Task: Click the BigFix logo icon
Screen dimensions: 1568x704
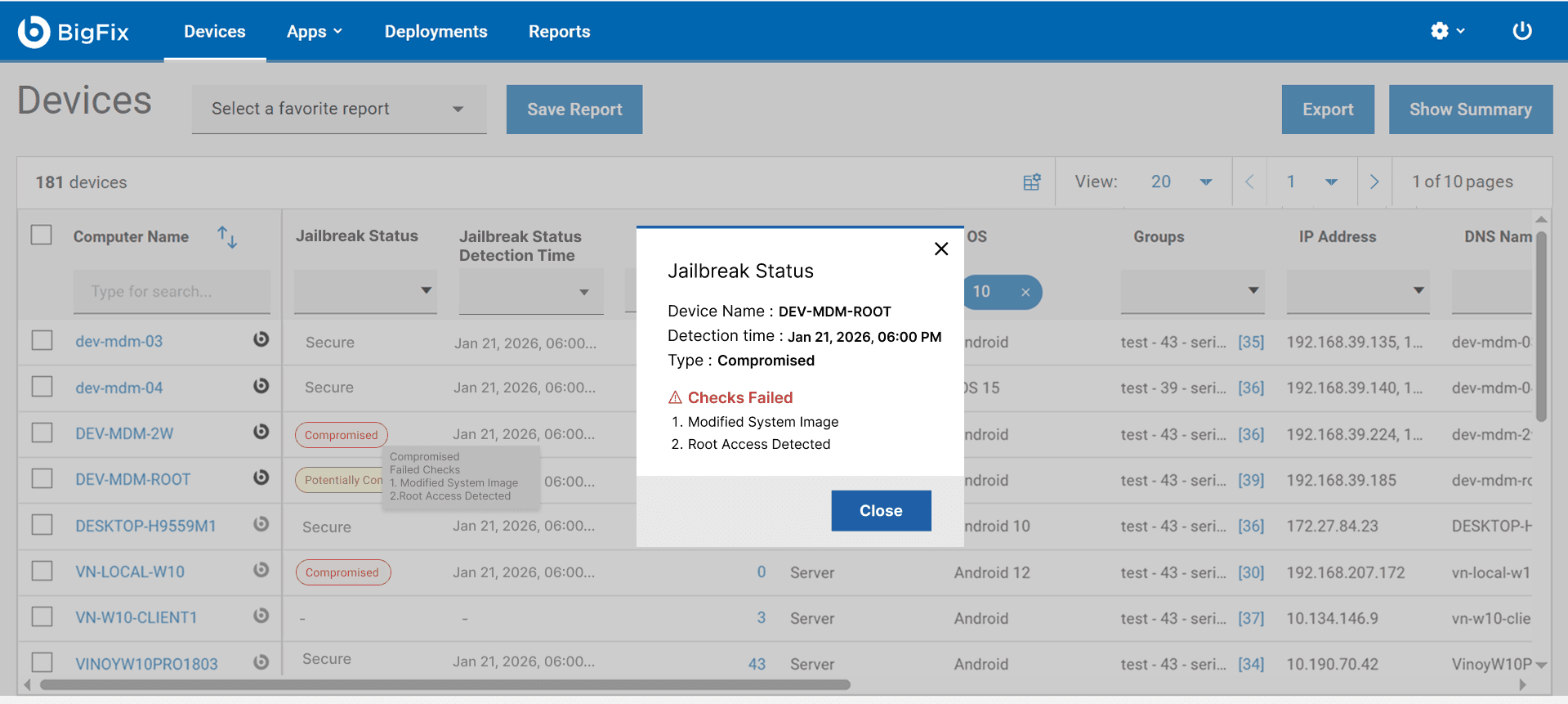Action: coord(34,32)
